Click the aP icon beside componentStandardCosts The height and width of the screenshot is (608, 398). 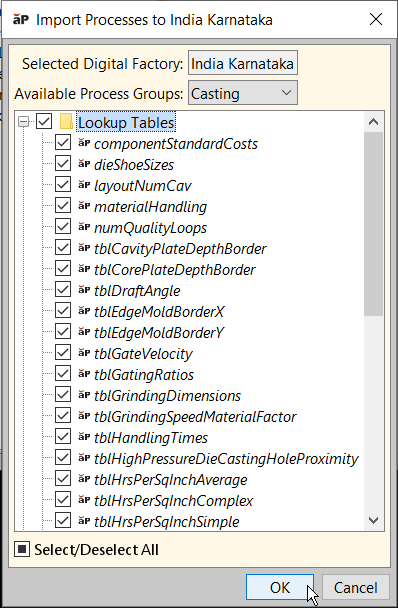[84, 143]
